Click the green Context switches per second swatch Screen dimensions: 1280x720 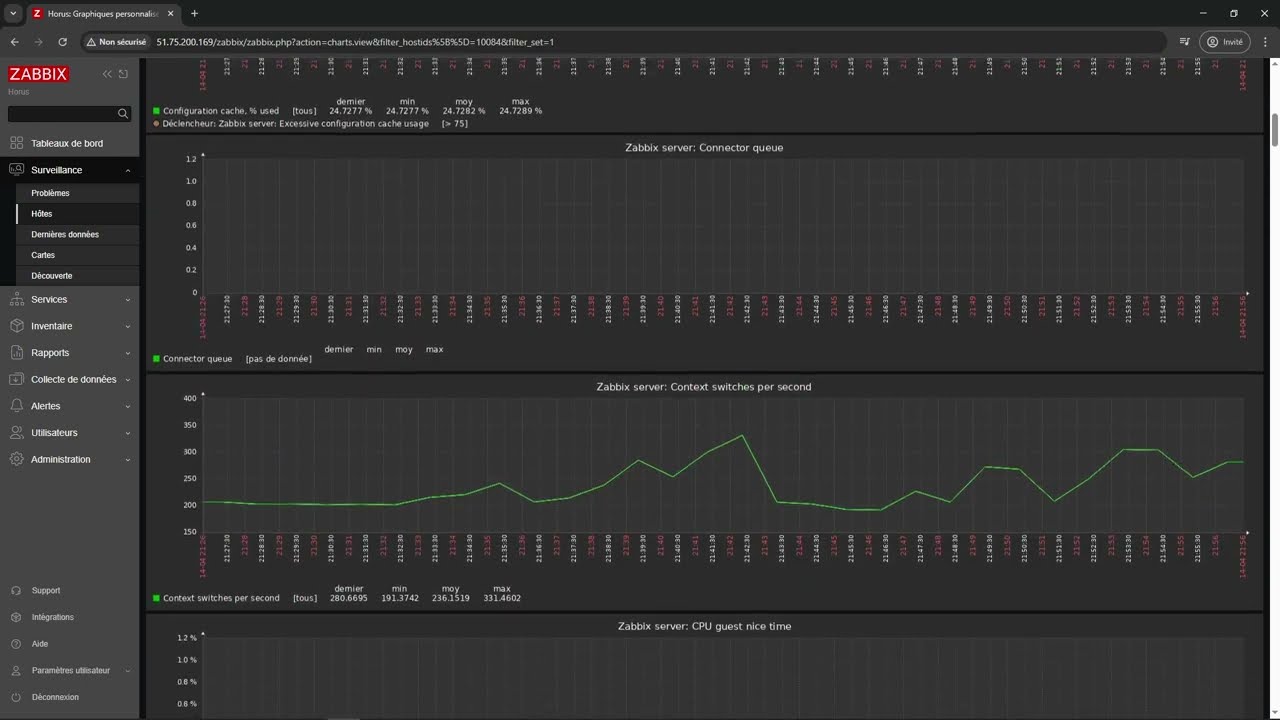[156, 598]
